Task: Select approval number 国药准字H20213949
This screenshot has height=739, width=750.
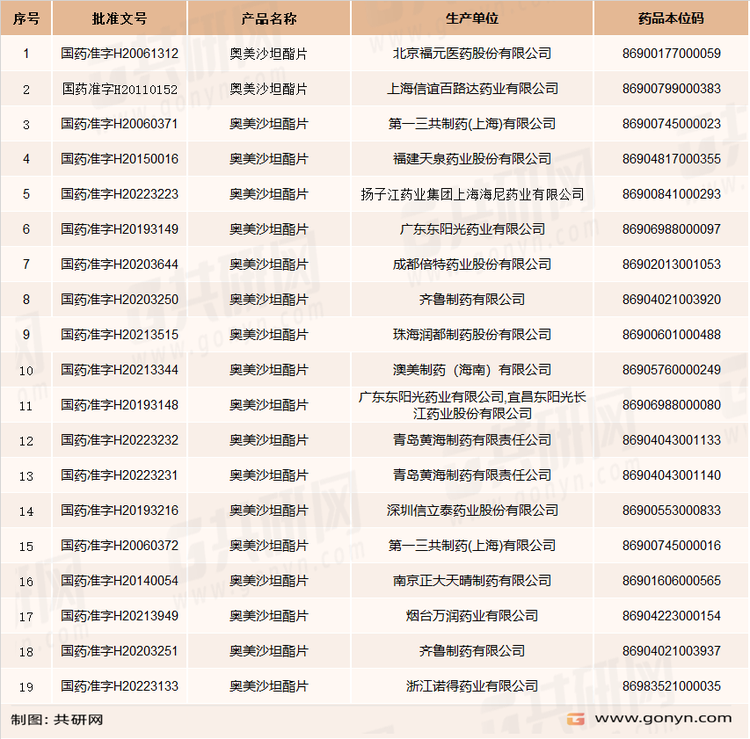Action: pos(120,616)
